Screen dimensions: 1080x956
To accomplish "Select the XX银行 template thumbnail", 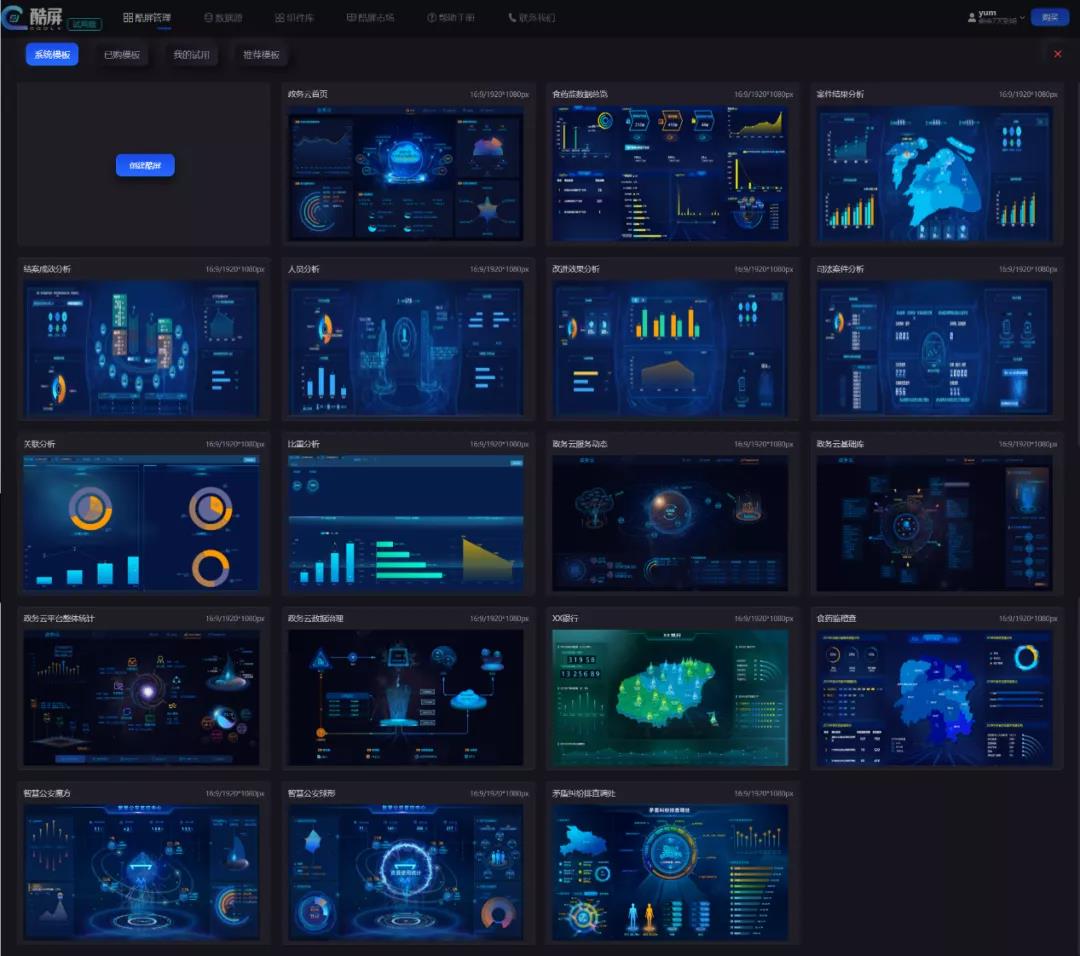I will point(670,697).
